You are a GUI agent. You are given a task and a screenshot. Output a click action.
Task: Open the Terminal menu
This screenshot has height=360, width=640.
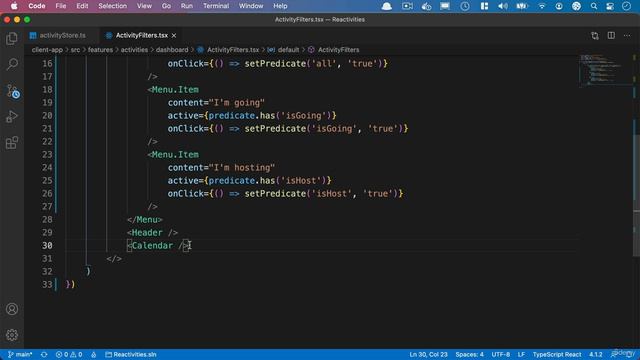click(216, 6)
